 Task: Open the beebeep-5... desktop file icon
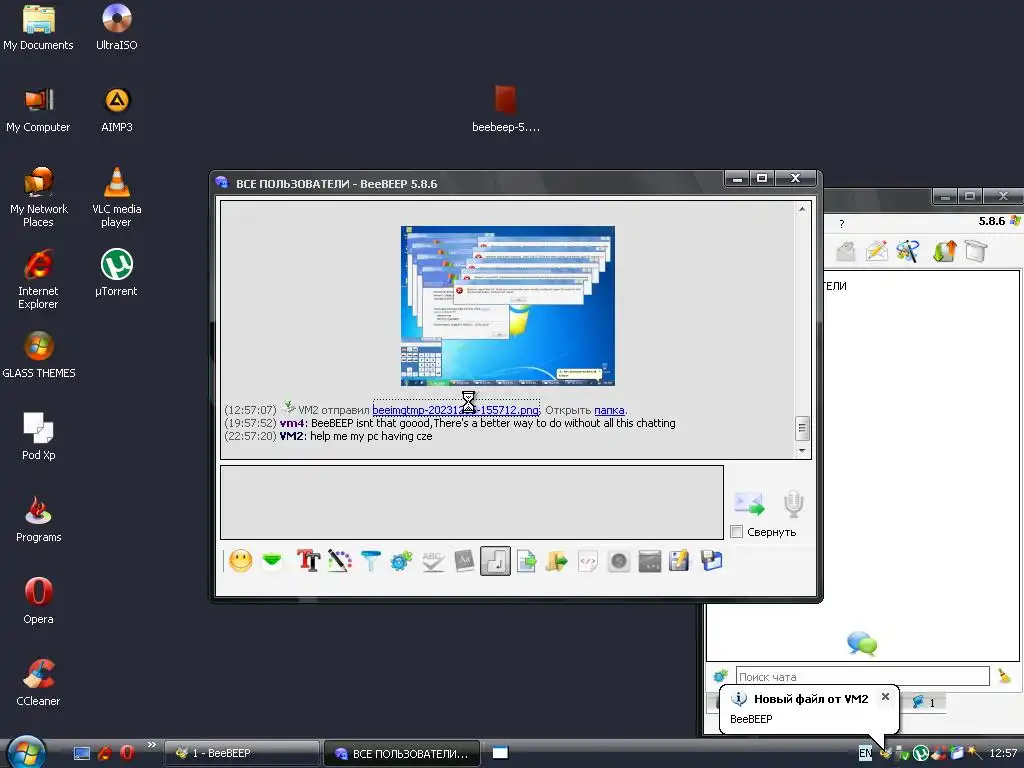(505, 108)
